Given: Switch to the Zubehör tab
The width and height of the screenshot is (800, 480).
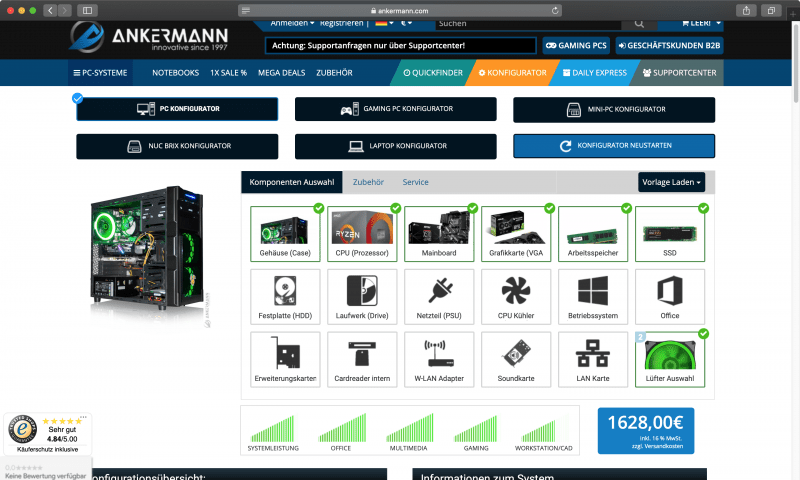Looking at the screenshot, I should click(x=368, y=182).
